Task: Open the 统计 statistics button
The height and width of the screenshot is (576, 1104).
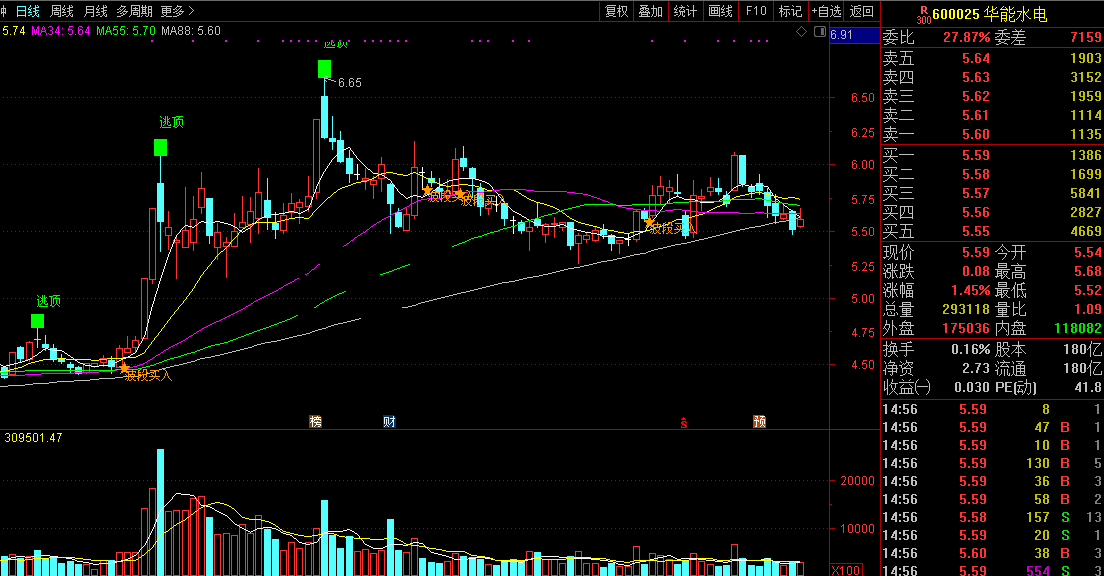Action: 685,11
